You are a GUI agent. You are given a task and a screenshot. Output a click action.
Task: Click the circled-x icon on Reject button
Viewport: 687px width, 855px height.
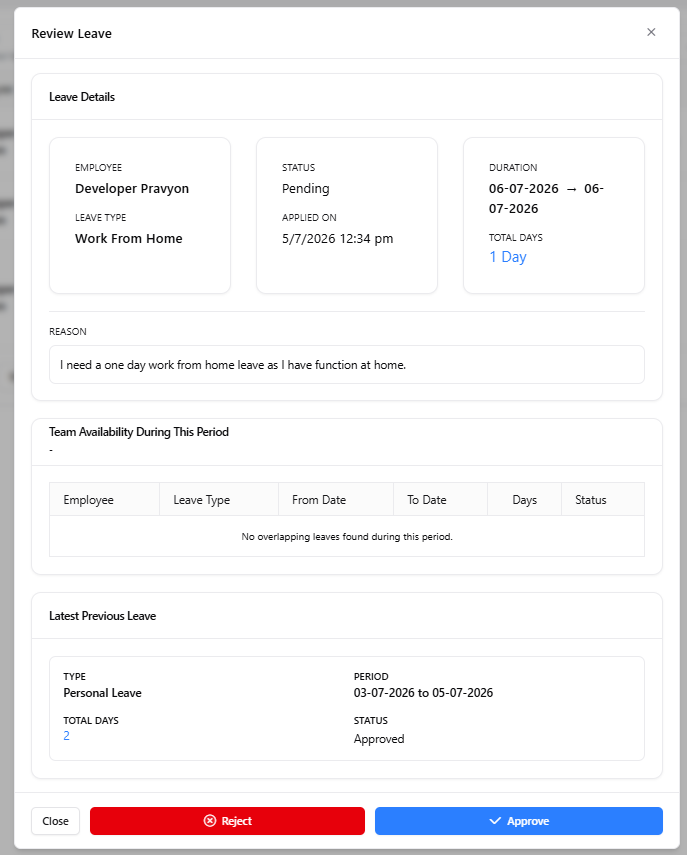[x=210, y=821]
